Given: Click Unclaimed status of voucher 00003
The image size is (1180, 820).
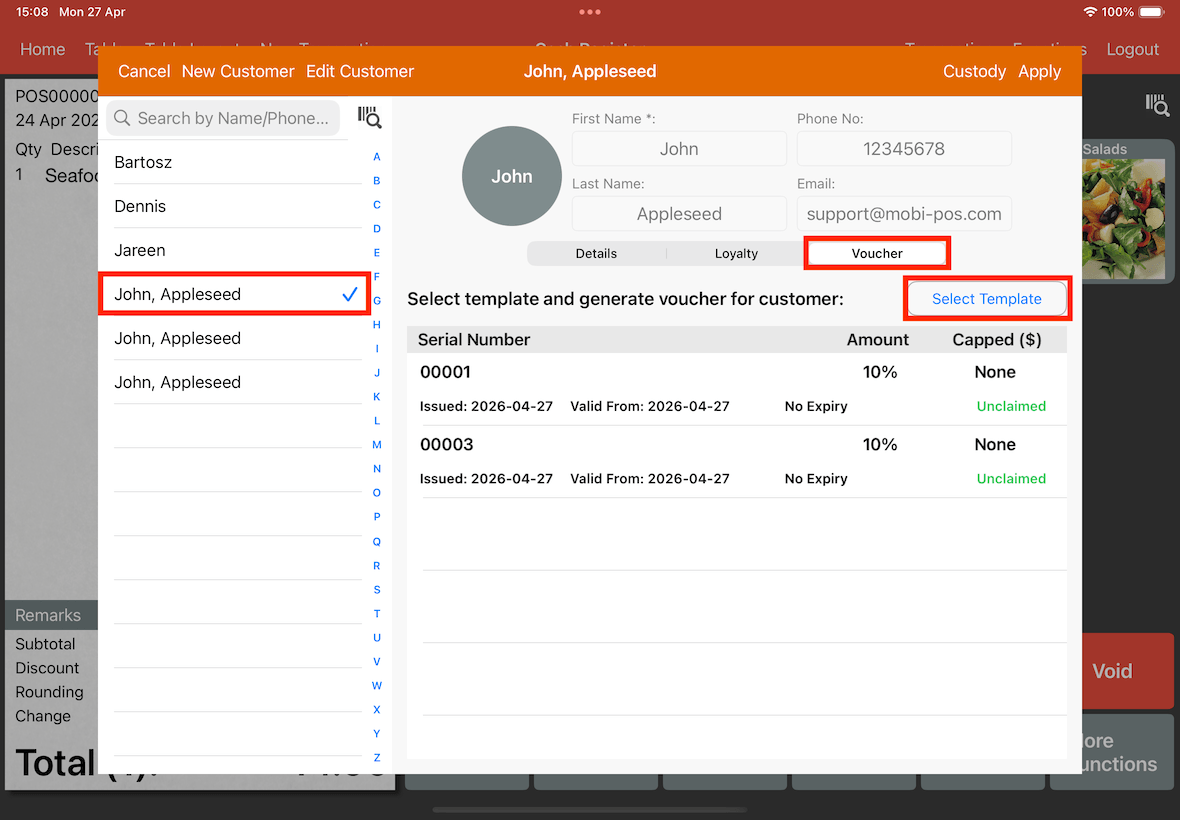Looking at the screenshot, I should [1011, 478].
